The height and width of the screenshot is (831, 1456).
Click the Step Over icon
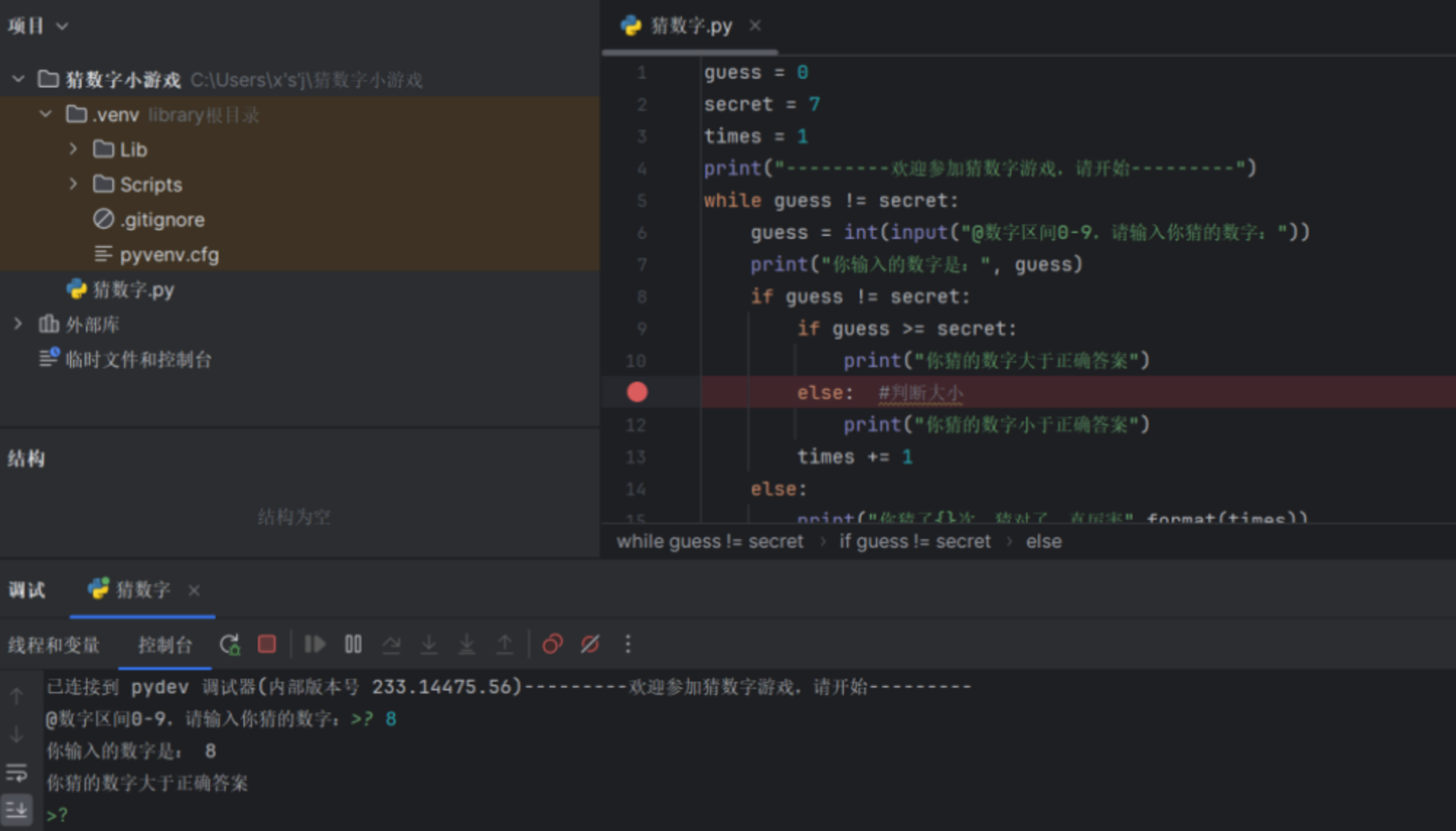point(391,645)
